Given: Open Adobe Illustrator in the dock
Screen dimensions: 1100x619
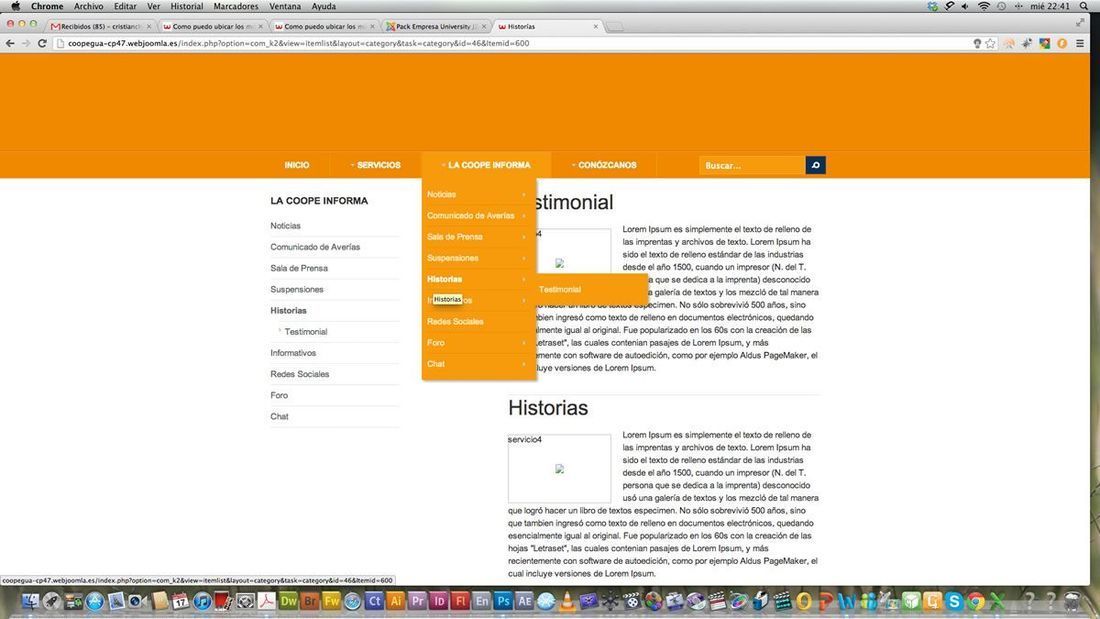Looking at the screenshot, I should [x=396, y=601].
